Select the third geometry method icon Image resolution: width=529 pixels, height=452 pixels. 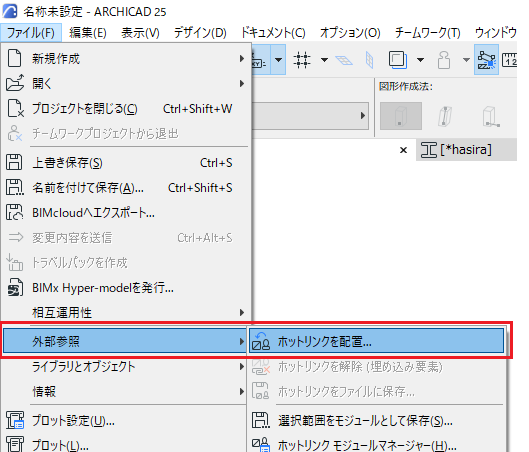click(x=491, y=117)
